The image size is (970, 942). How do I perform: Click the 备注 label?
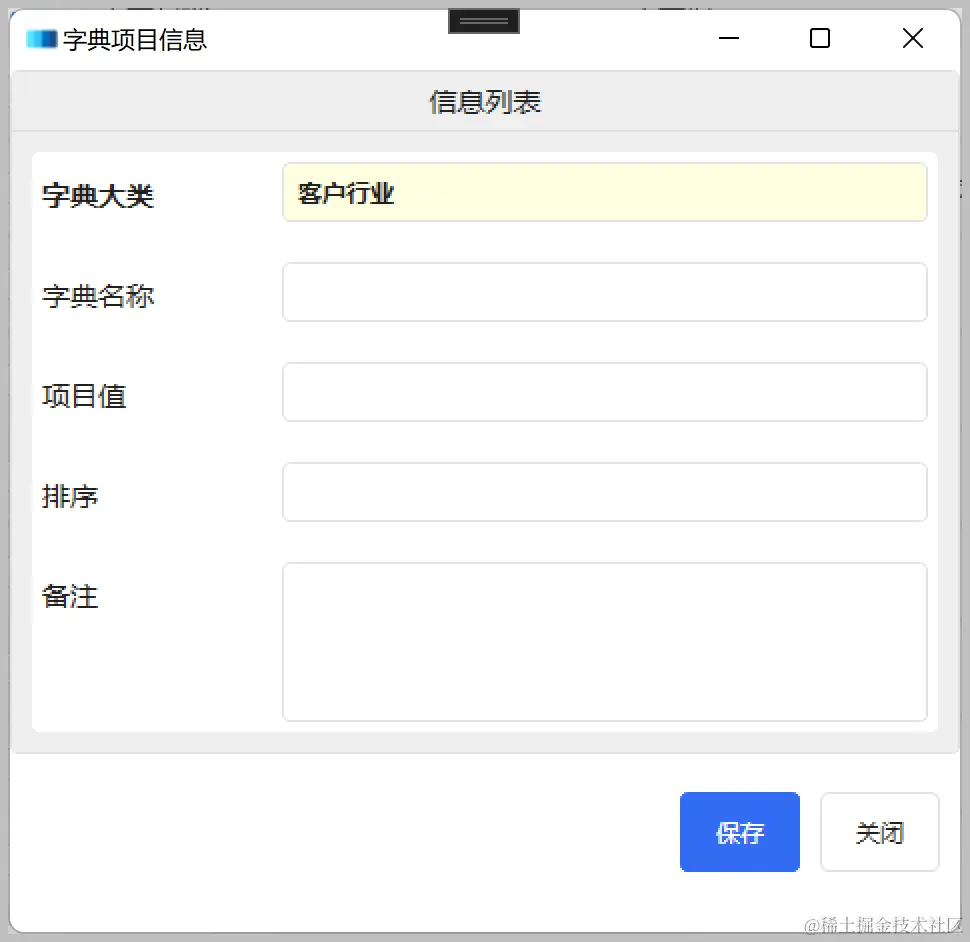pos(70,597)
